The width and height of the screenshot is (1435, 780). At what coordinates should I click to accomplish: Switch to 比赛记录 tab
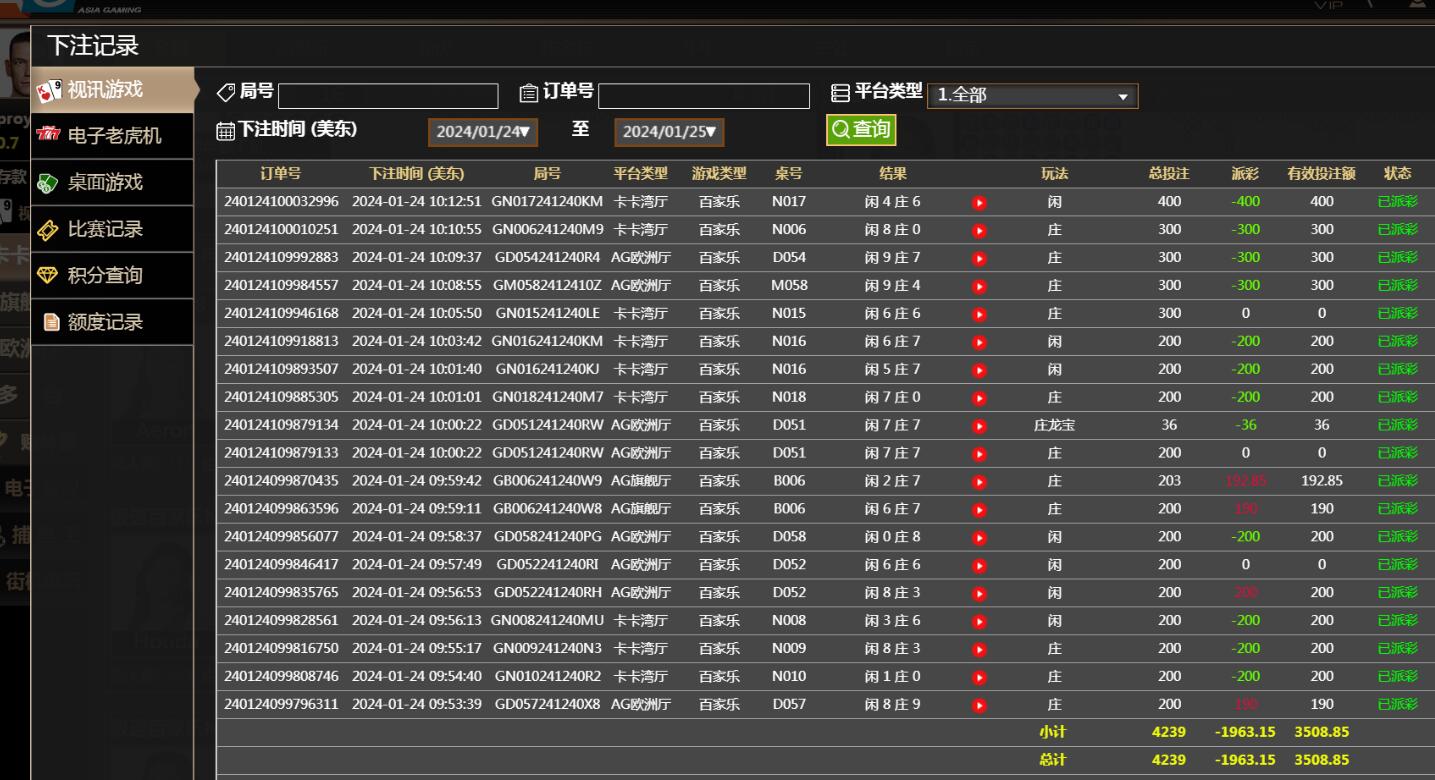click(112, 230)
